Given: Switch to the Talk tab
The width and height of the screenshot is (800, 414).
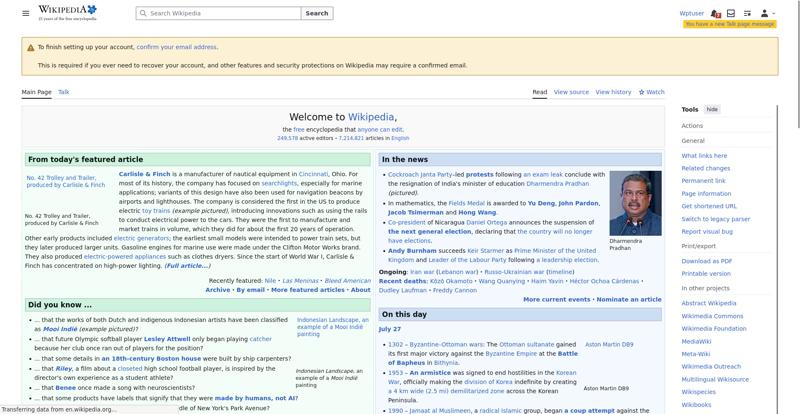Looking at the screenshot, I should [64, 92].
